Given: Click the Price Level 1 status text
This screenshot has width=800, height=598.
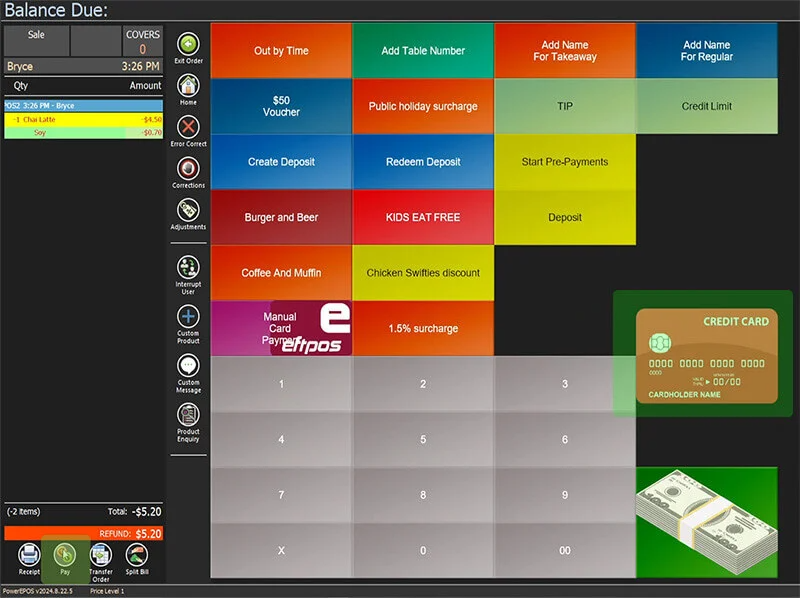Looking at the screenshot, I should (107, 591).
